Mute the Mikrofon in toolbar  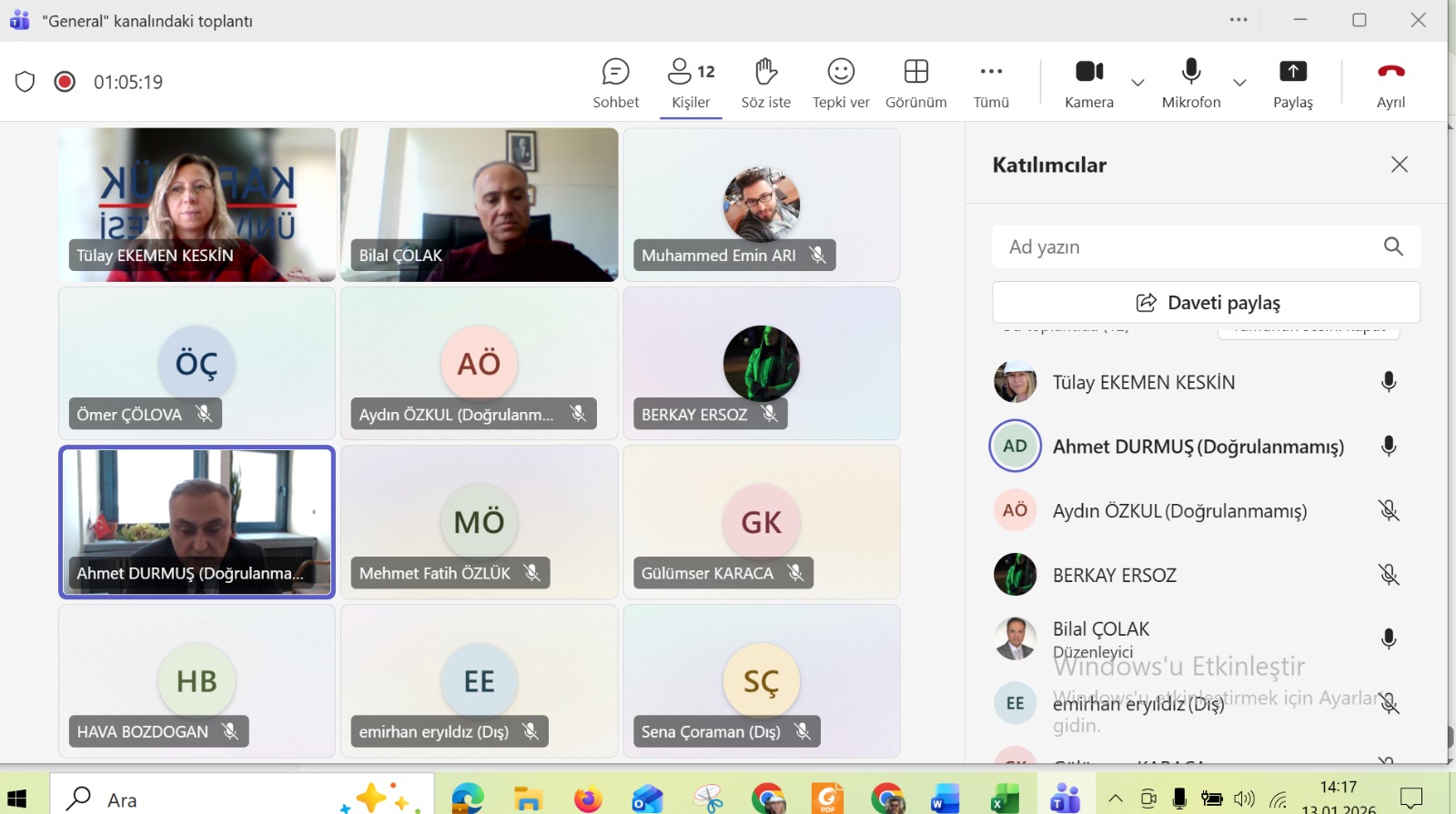(x=1190, y=83)
